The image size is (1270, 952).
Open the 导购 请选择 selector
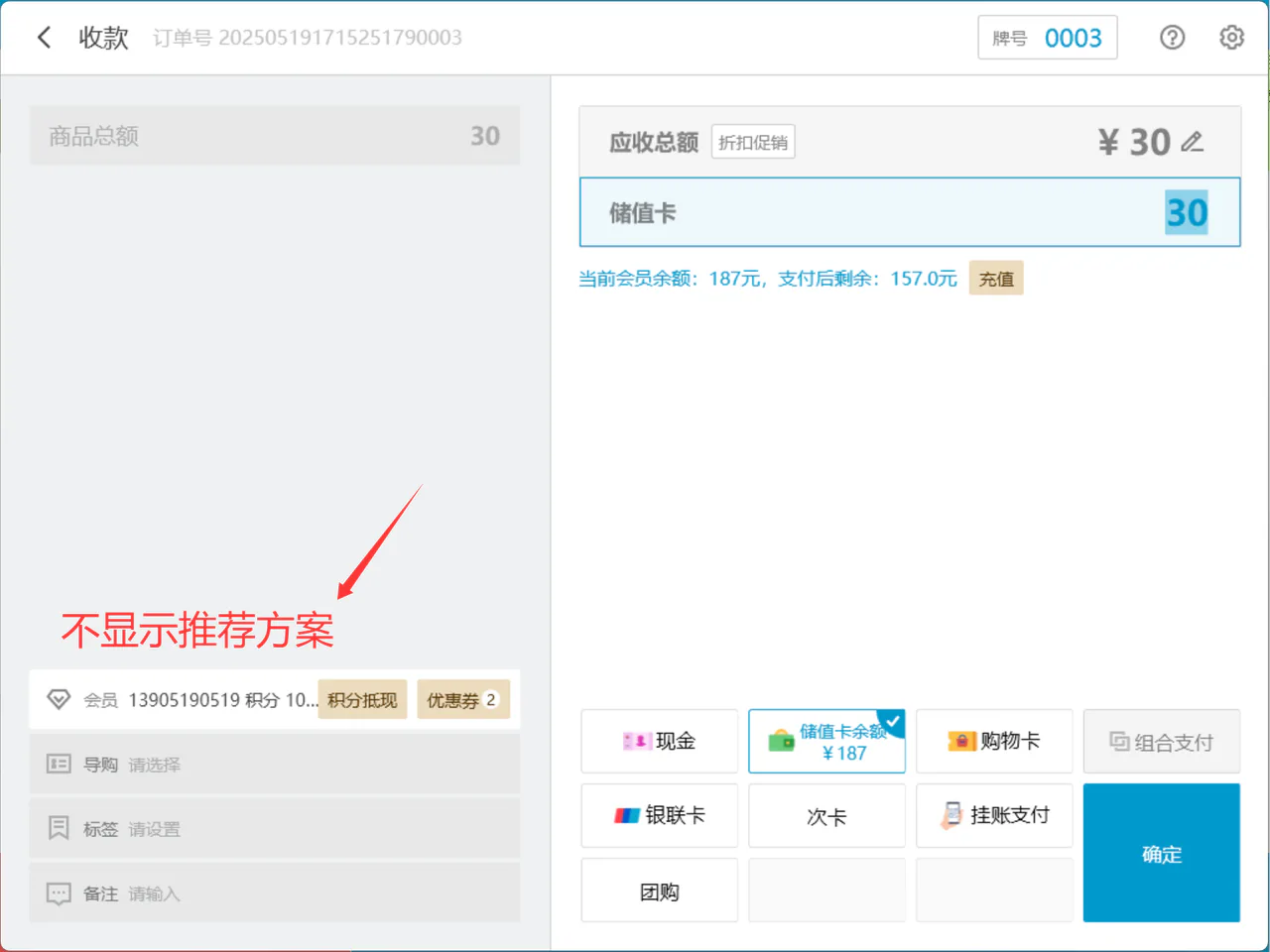click(x=275, y=765)
